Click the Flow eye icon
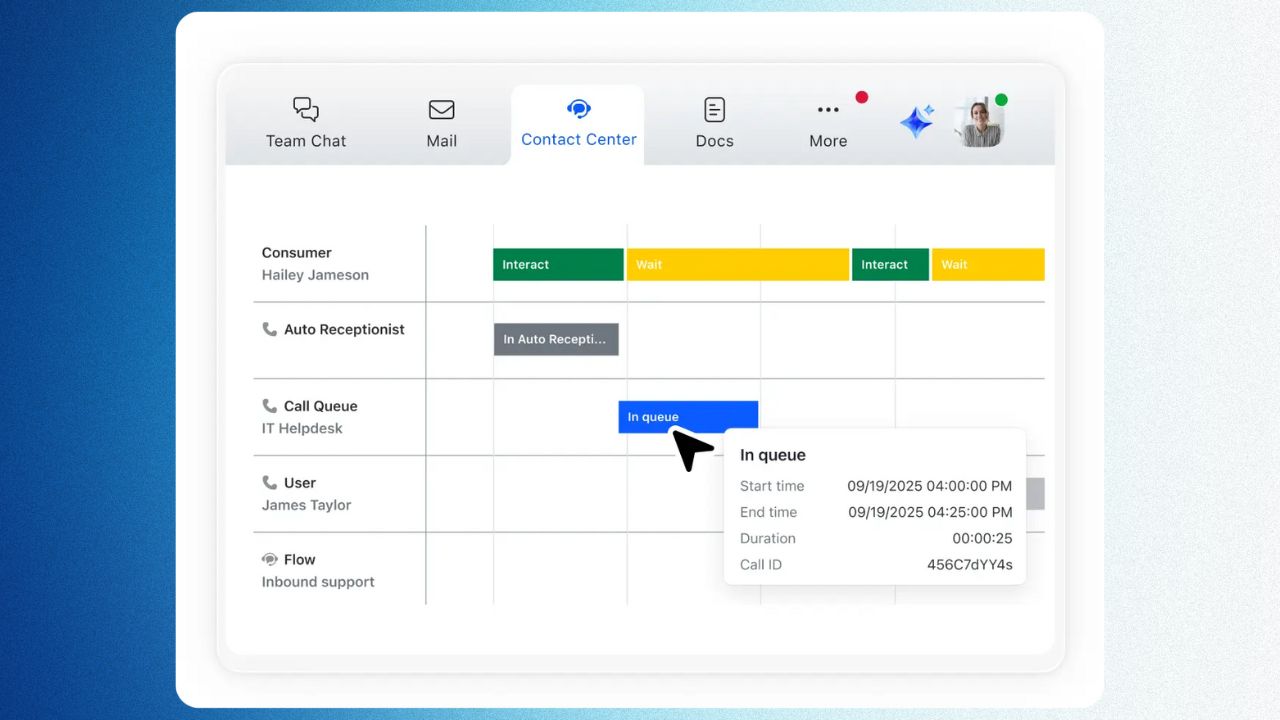Image resolution: width=1280 pixels, height=720 pixels. (269, 560)
